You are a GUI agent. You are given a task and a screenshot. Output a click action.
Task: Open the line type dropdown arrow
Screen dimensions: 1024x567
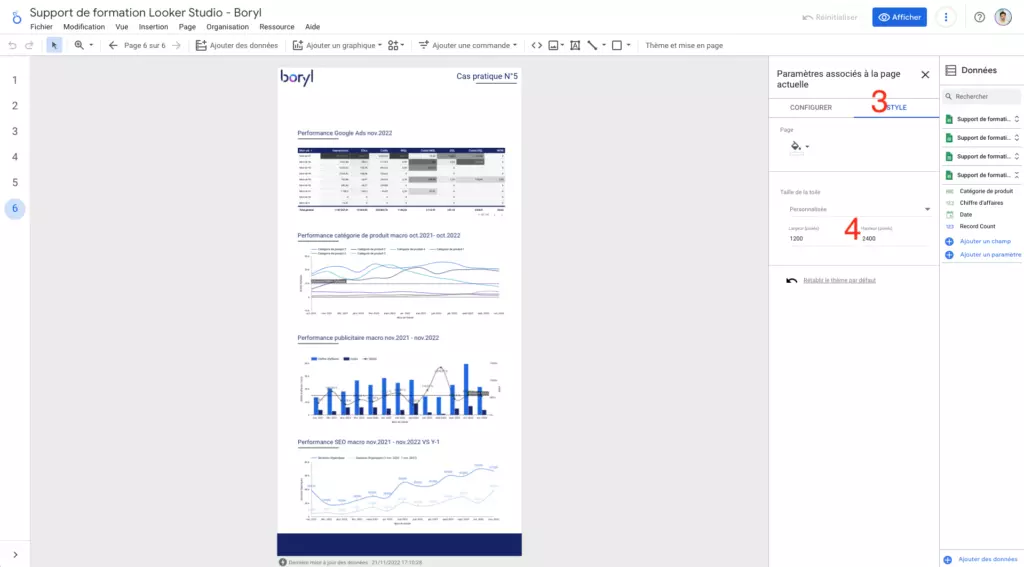(x=603, y=45)
